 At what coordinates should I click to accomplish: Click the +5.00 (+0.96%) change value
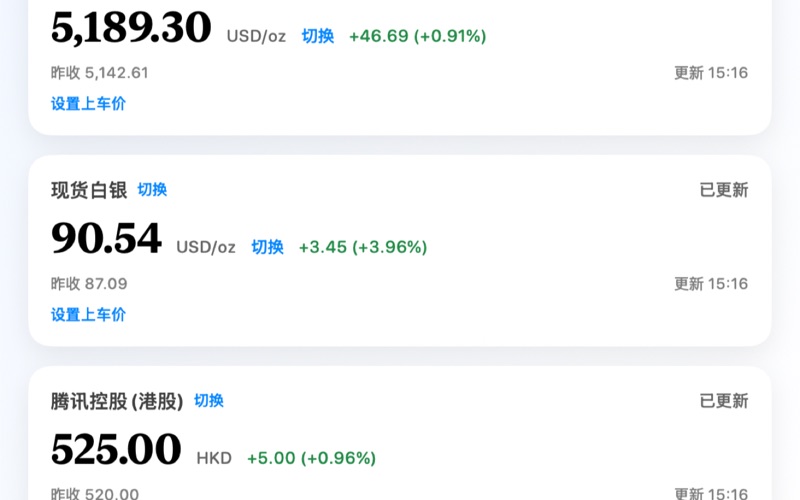pyautogui.click(x=311, y=458)
